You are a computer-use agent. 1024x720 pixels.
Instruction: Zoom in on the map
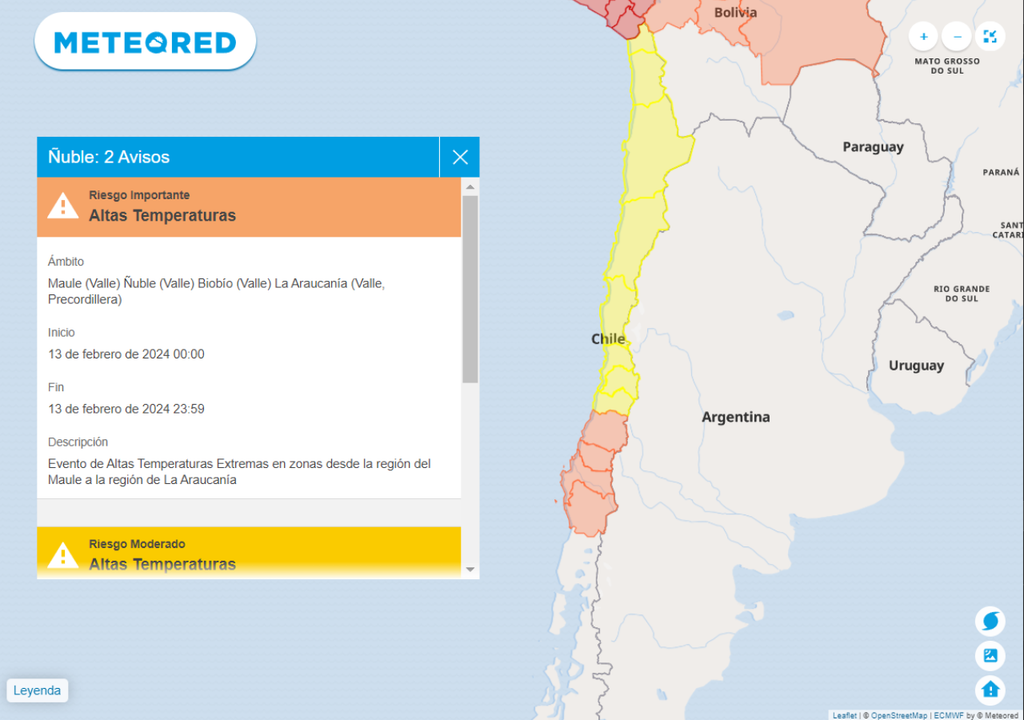923,37
